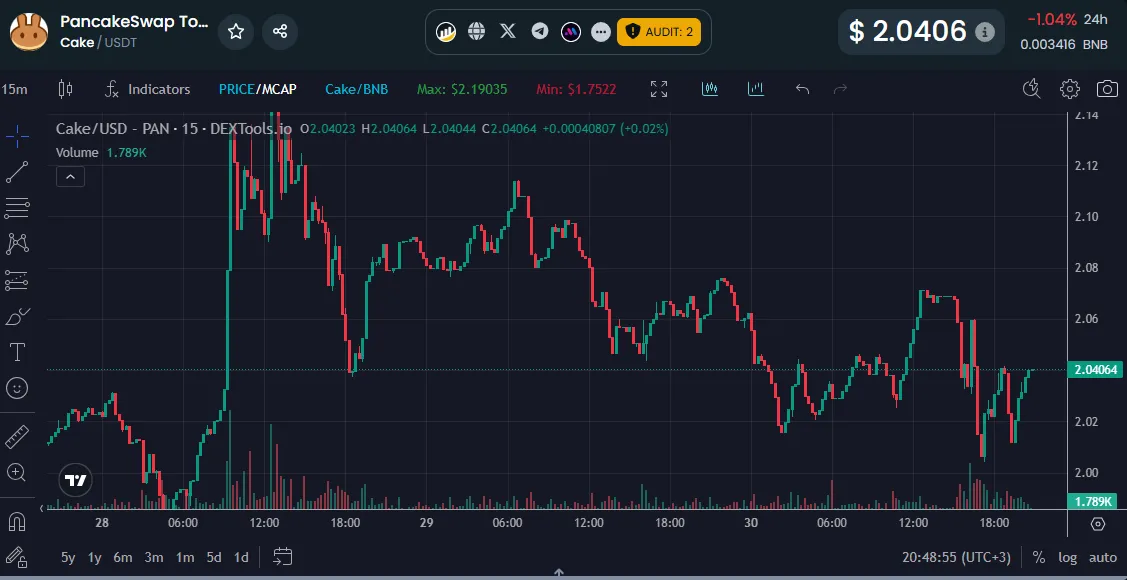Toggle Cake/BNB pair pricing

pos(356,89)
